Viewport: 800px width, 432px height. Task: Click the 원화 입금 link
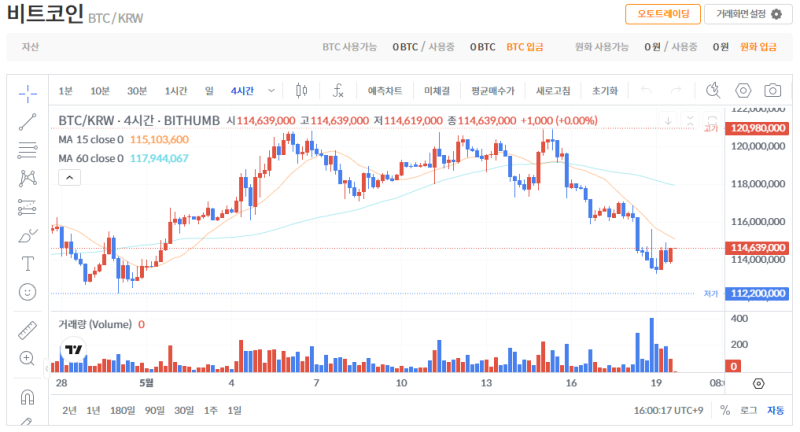point(758,47)
